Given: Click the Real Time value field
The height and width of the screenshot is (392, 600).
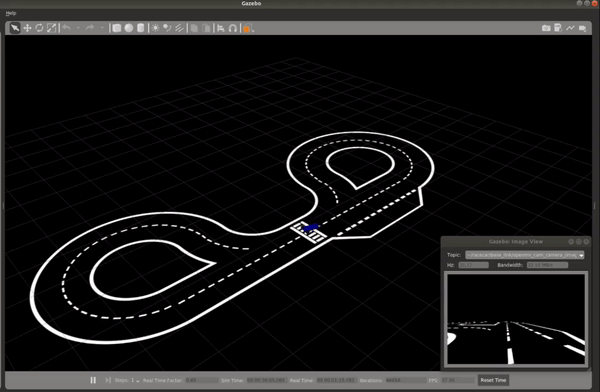Looking at the screenshot, I should 336,380.
